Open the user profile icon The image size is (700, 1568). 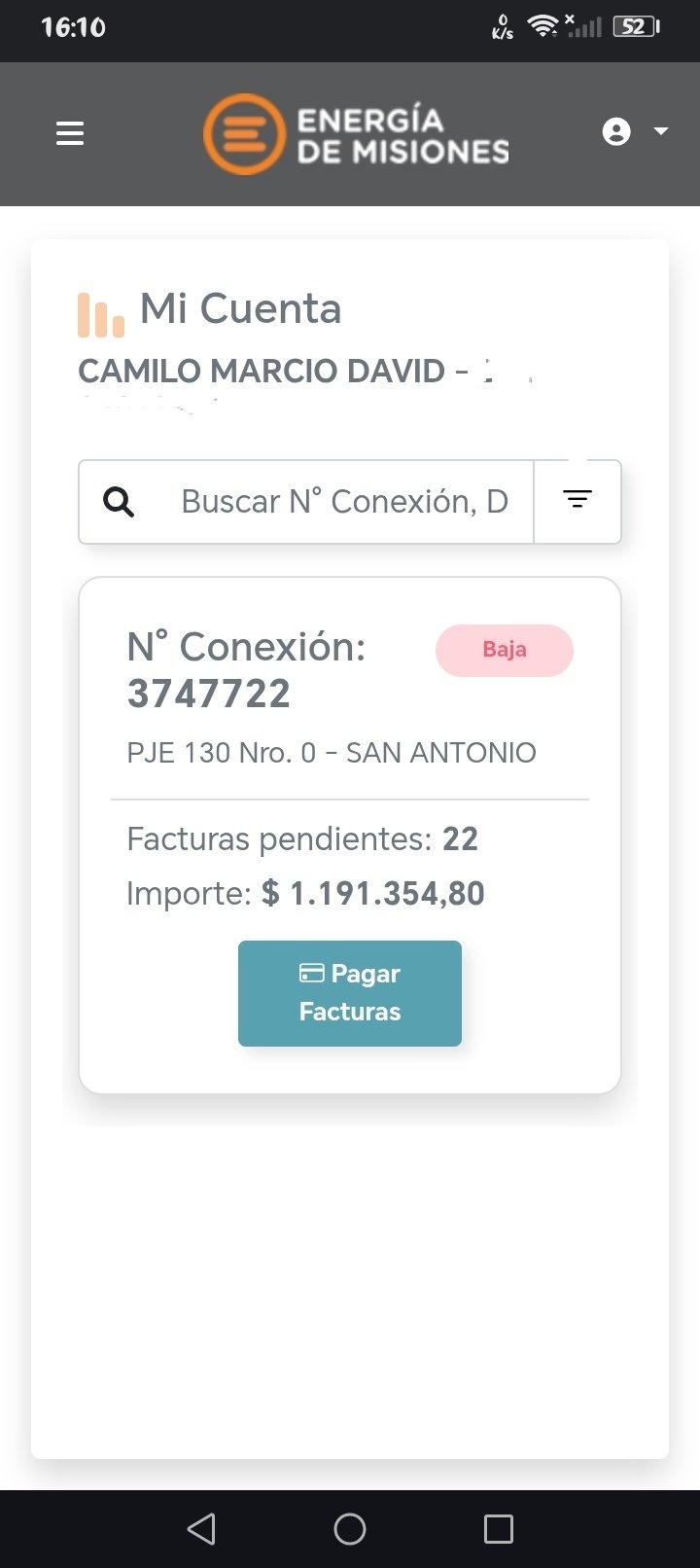pos(616,131)
